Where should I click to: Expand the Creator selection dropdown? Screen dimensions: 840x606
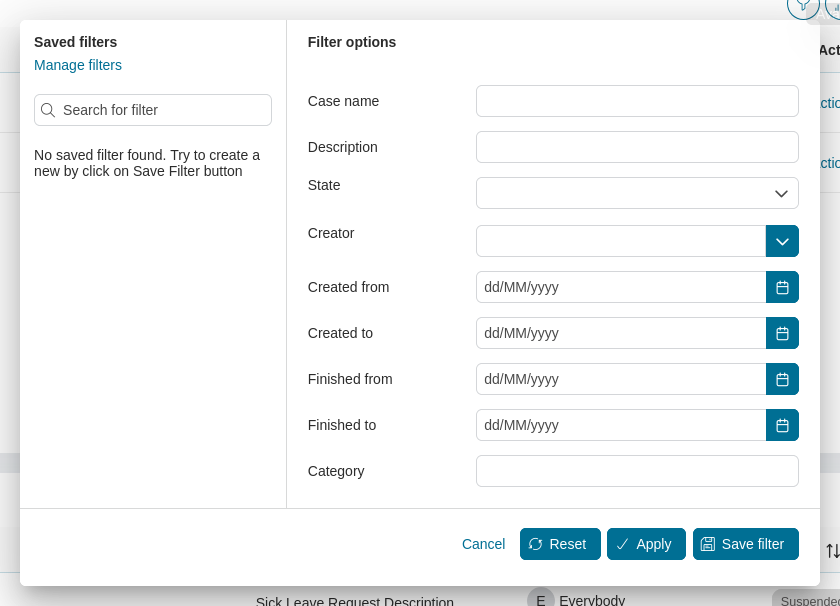[x=782, y=241]
